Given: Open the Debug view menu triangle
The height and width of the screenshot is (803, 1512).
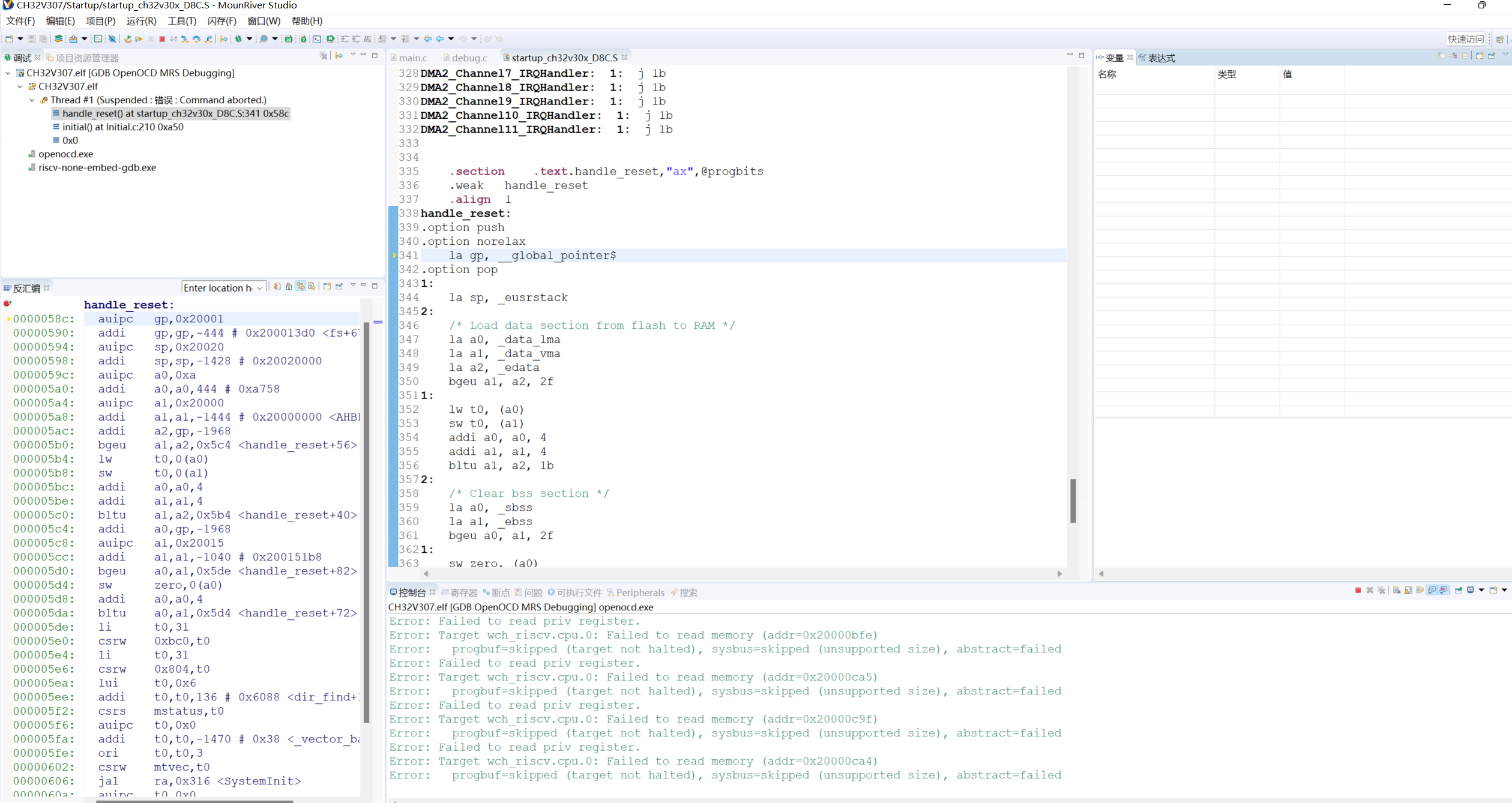Looking at the screenshot, I should 353,55.
